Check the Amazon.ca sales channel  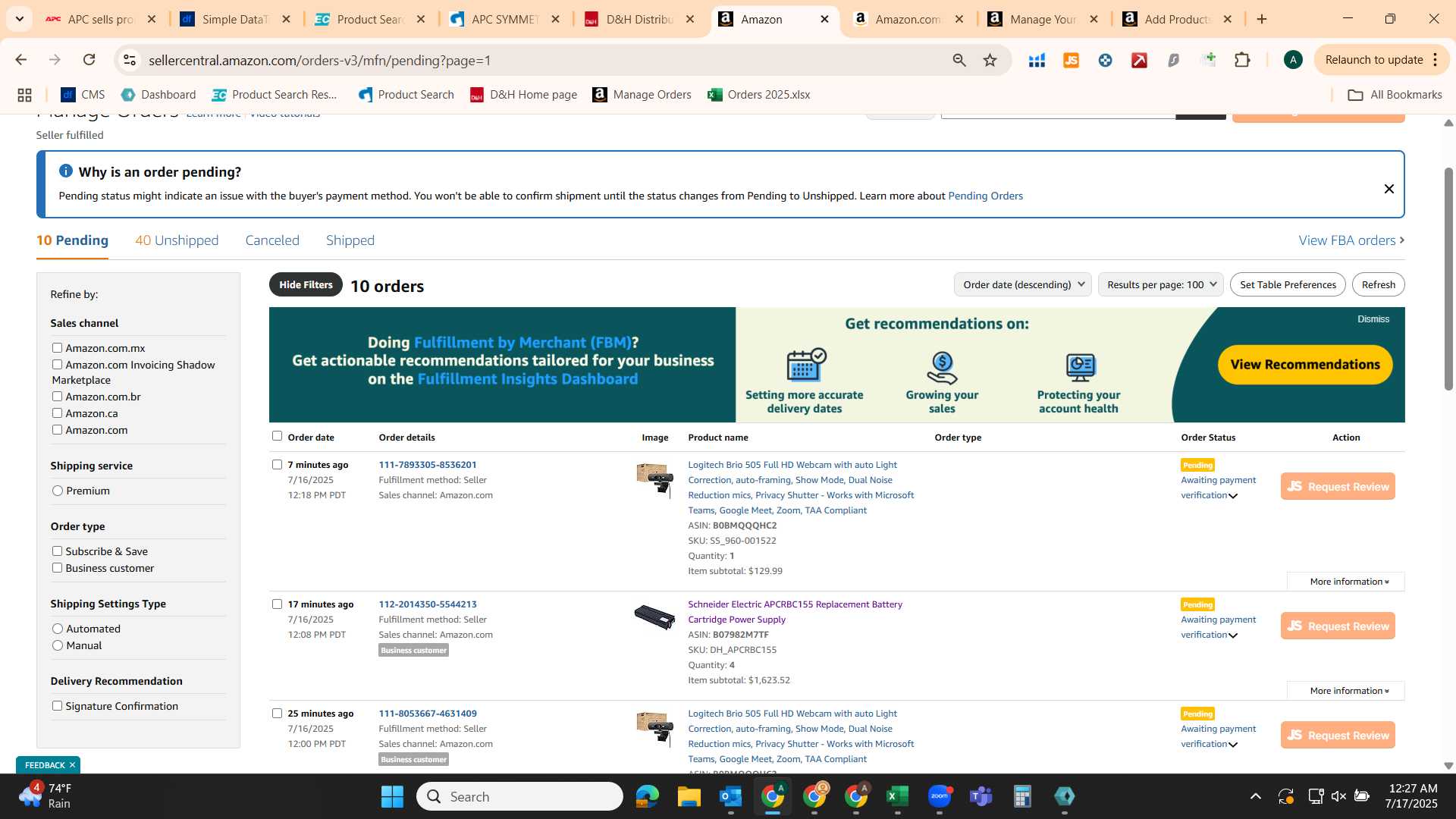coord(57,413)
